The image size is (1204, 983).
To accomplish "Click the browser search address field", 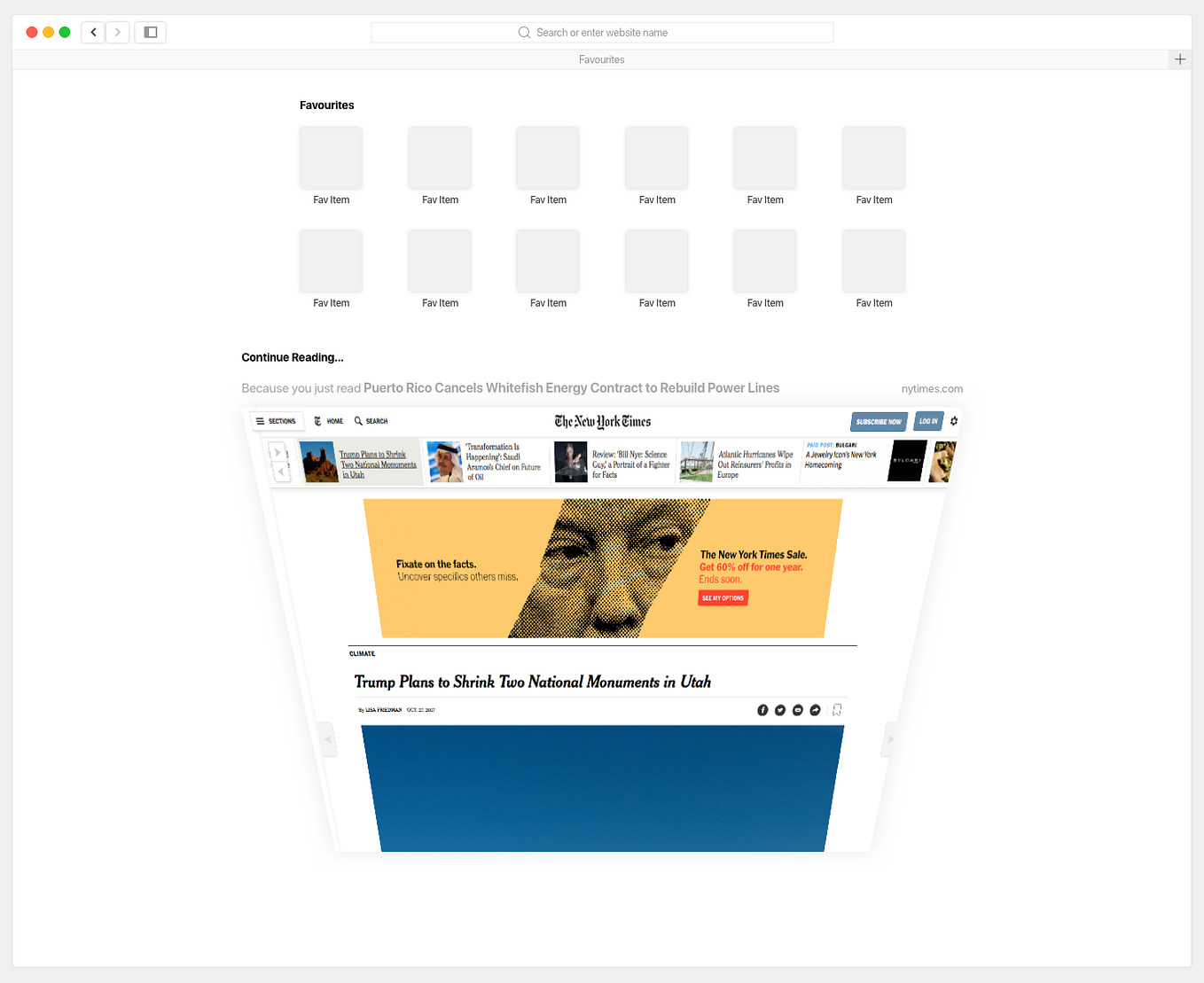I will point(601,32).
